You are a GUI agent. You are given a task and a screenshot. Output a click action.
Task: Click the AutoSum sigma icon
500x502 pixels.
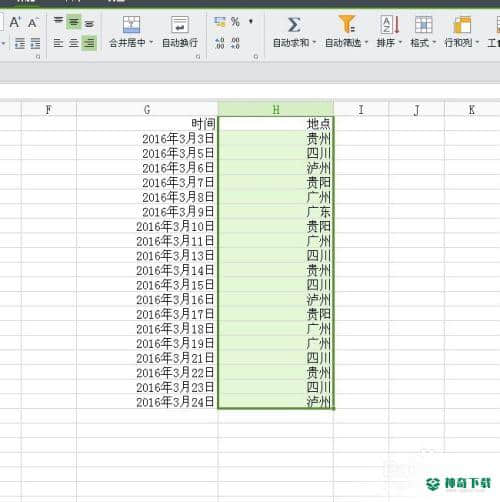pyautogui.click(x=294, y=25)
